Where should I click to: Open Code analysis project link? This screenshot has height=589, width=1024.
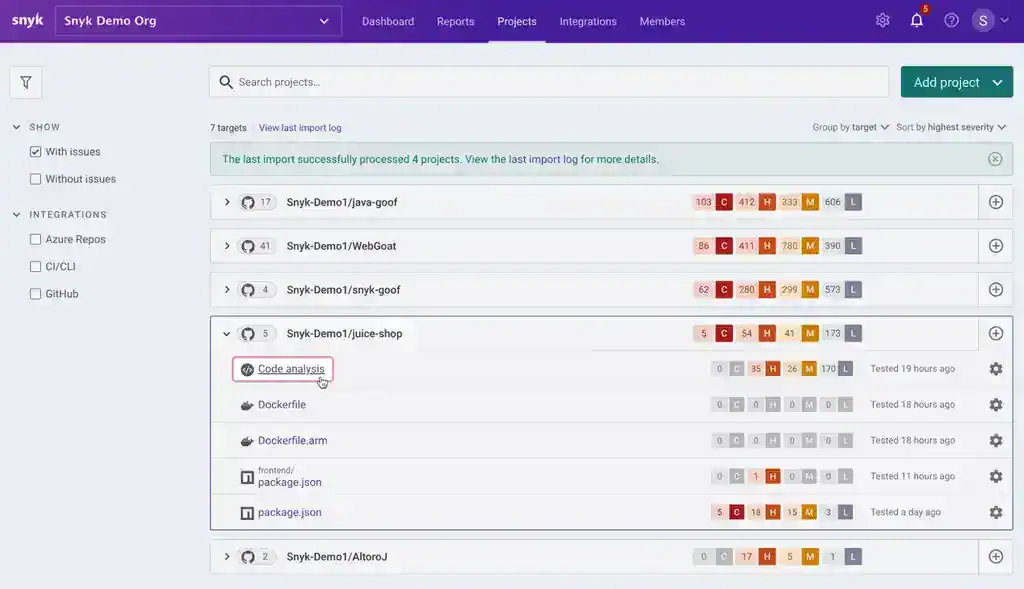pyautogui.click(x=291, y=369)
